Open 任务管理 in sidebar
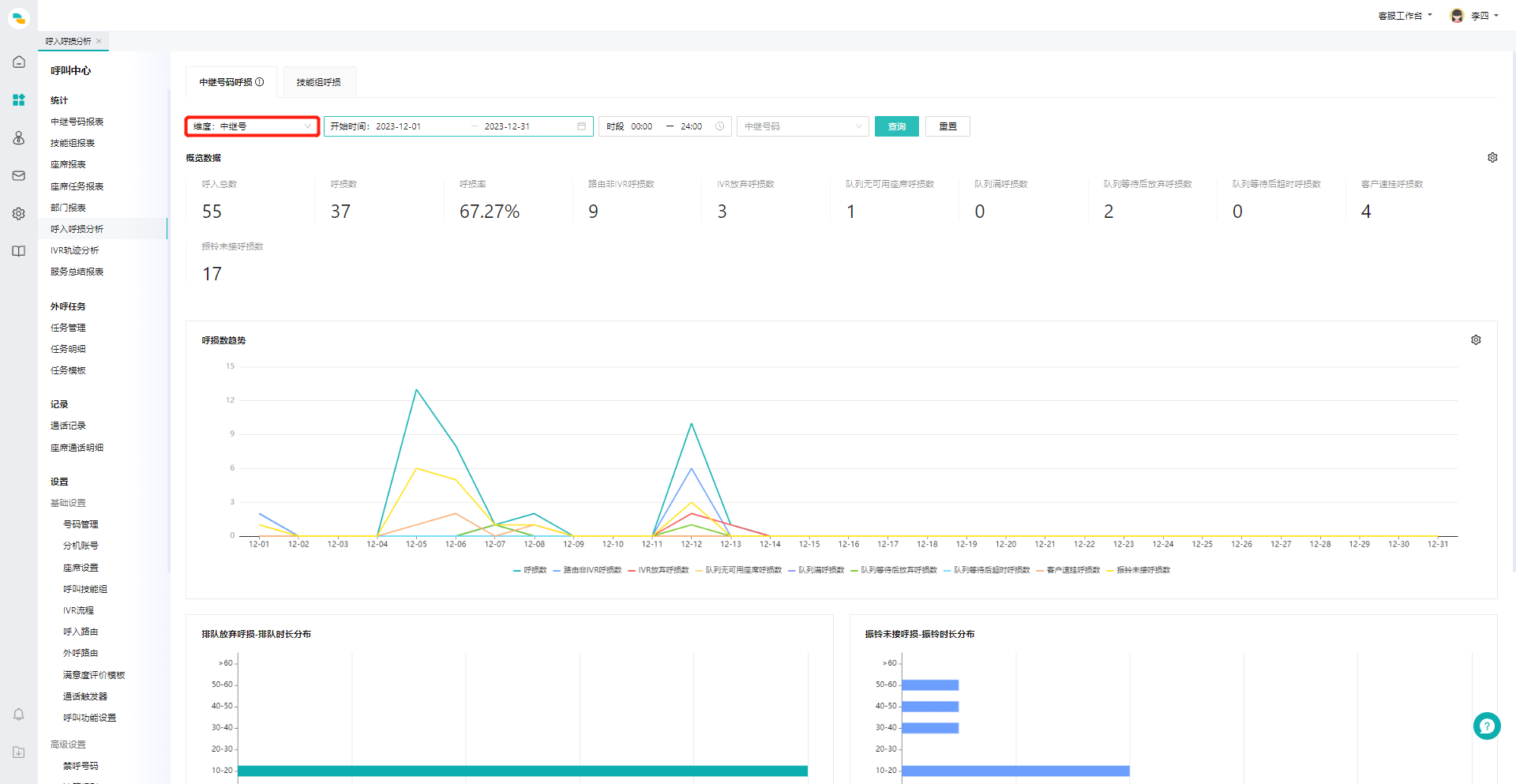Image resolution: width=1516 pixels, height=784 pixels. click(x=69, y=328)
